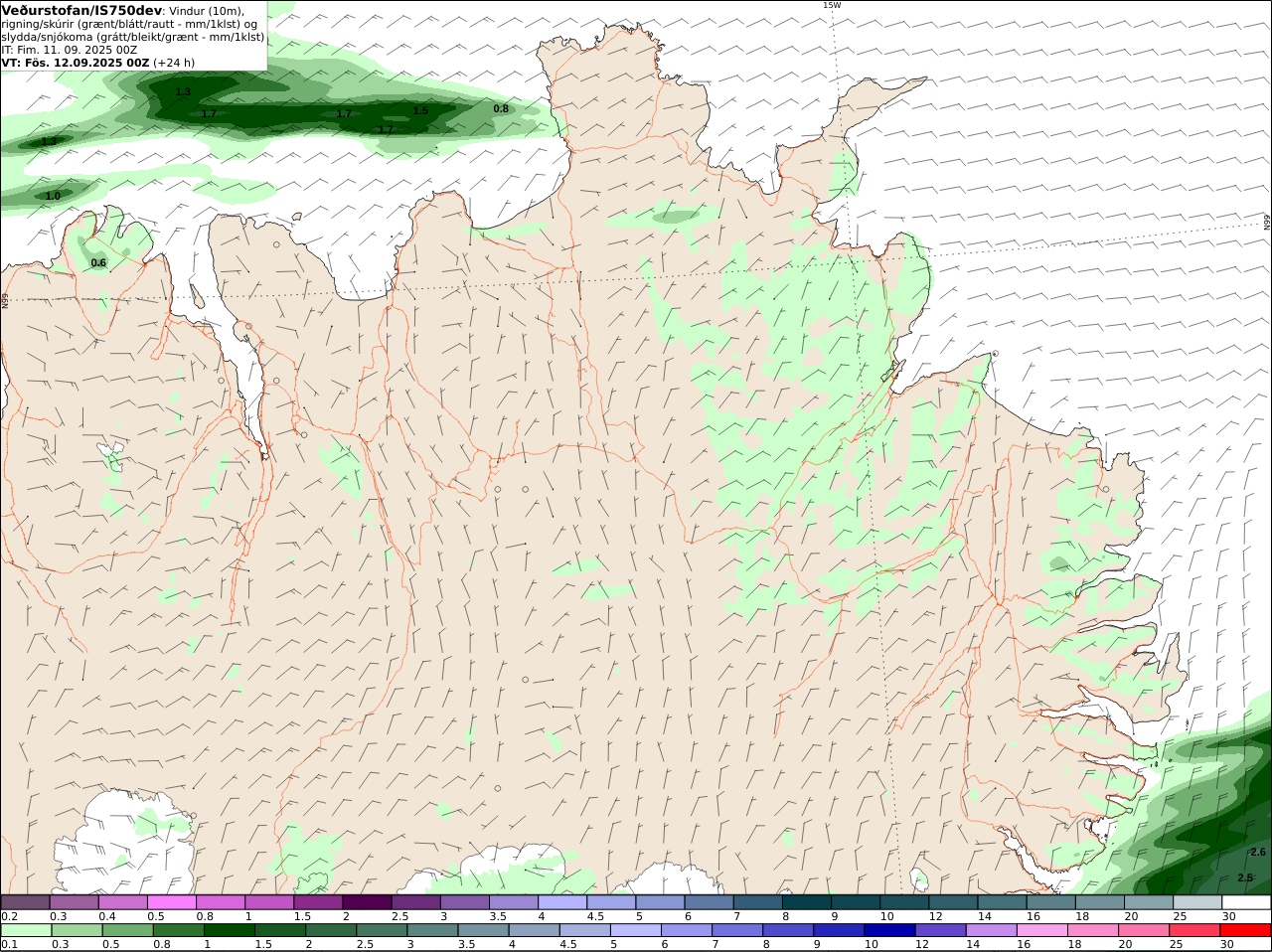Click the darkest purple swatch in the snow legend
The width and height of the screenshot is (1272, 952).
click(x=367, y=902)
